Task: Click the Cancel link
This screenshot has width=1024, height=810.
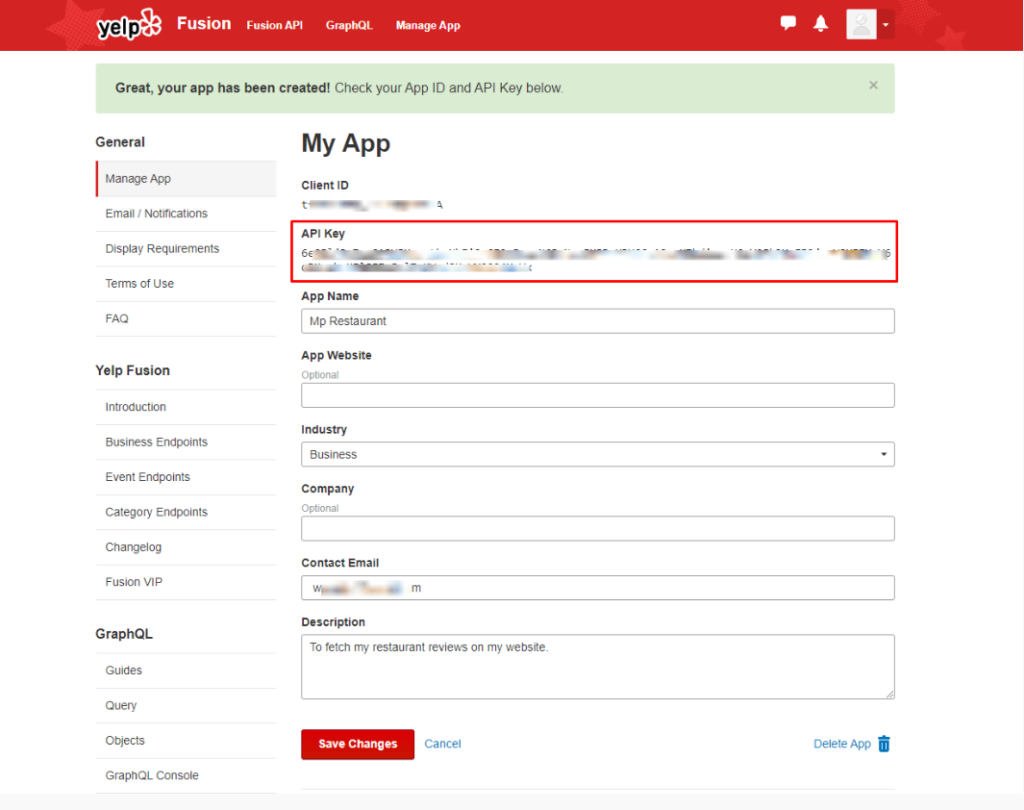Action: tap(443, 744)
